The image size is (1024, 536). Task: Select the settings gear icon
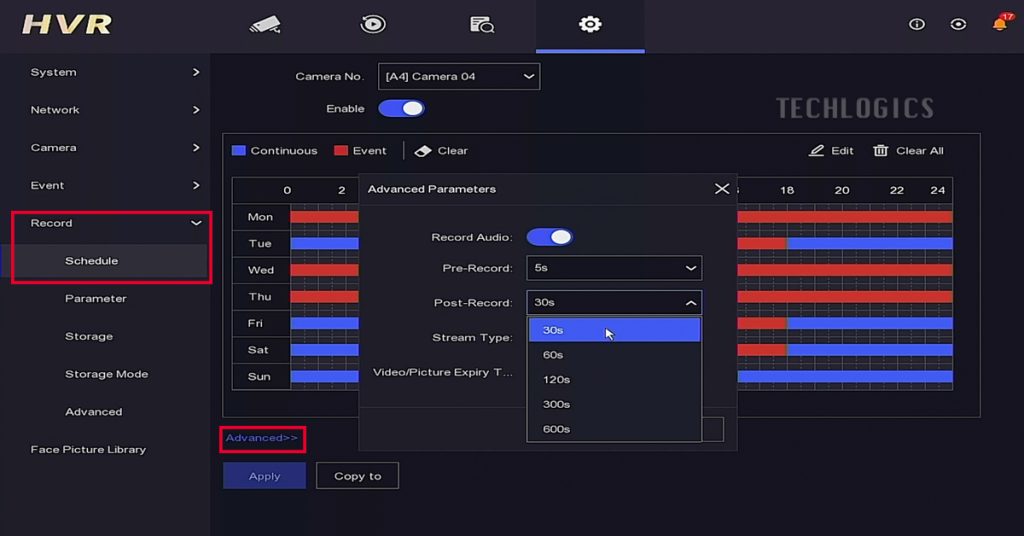[x=590, y=24]
